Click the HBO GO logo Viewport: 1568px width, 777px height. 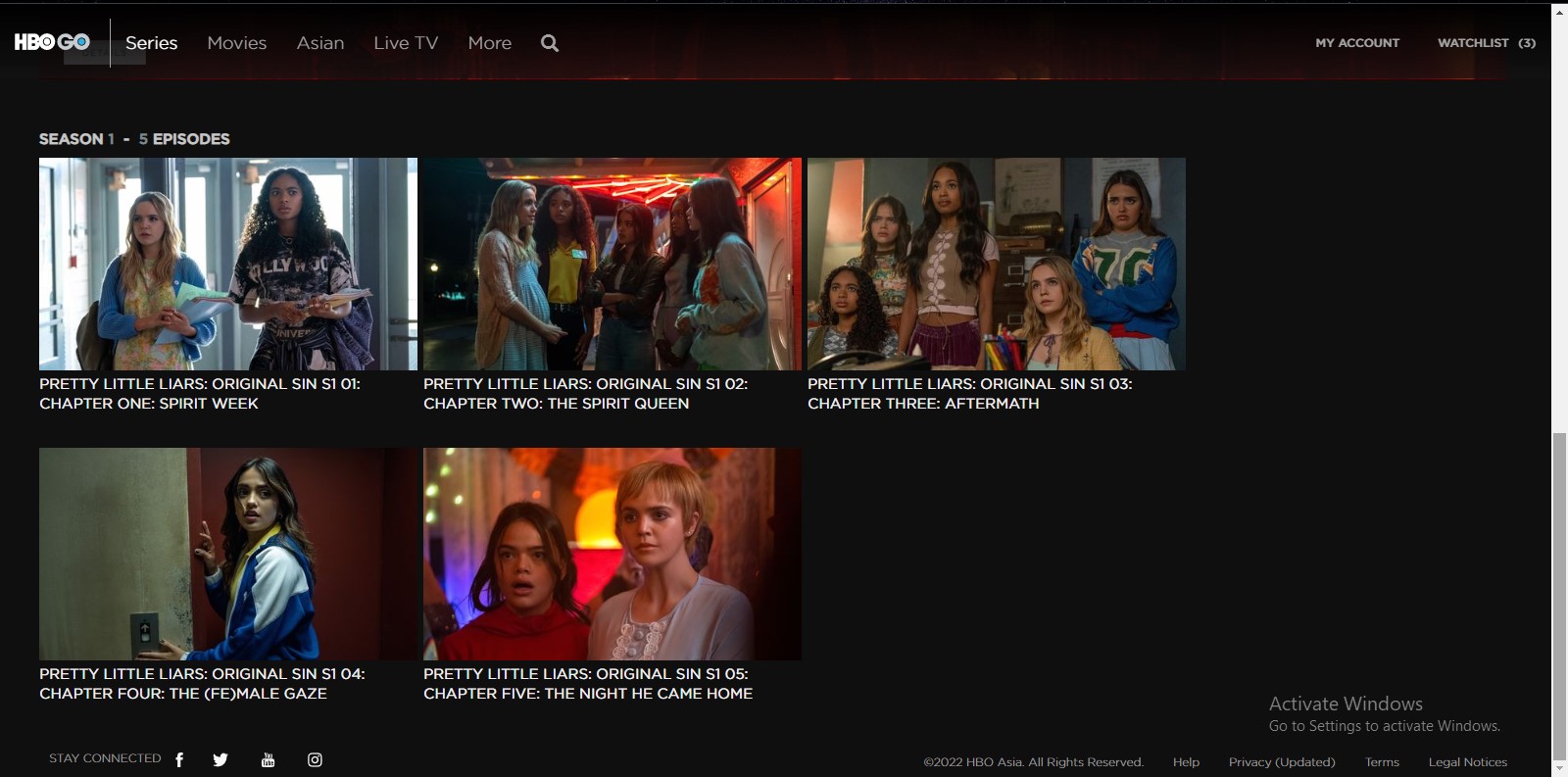[x=52, y=42]
